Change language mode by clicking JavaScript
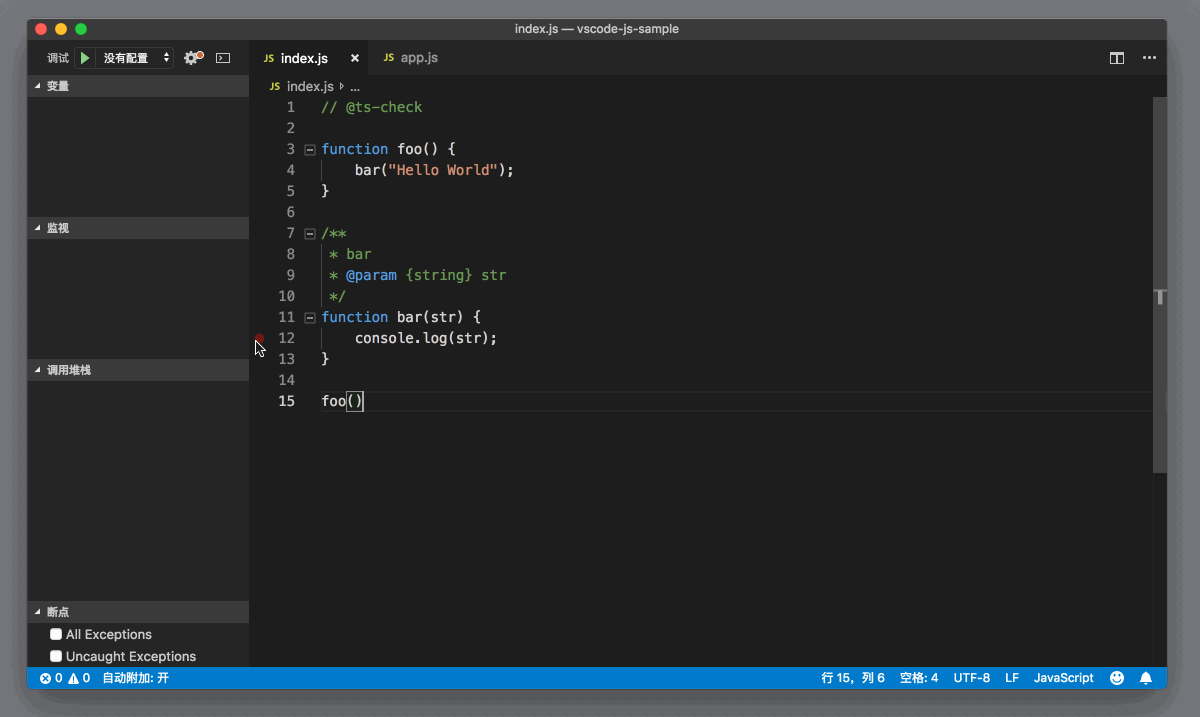The width and height of the screenshot is (1200, 717). click(x=1063, y=677)
